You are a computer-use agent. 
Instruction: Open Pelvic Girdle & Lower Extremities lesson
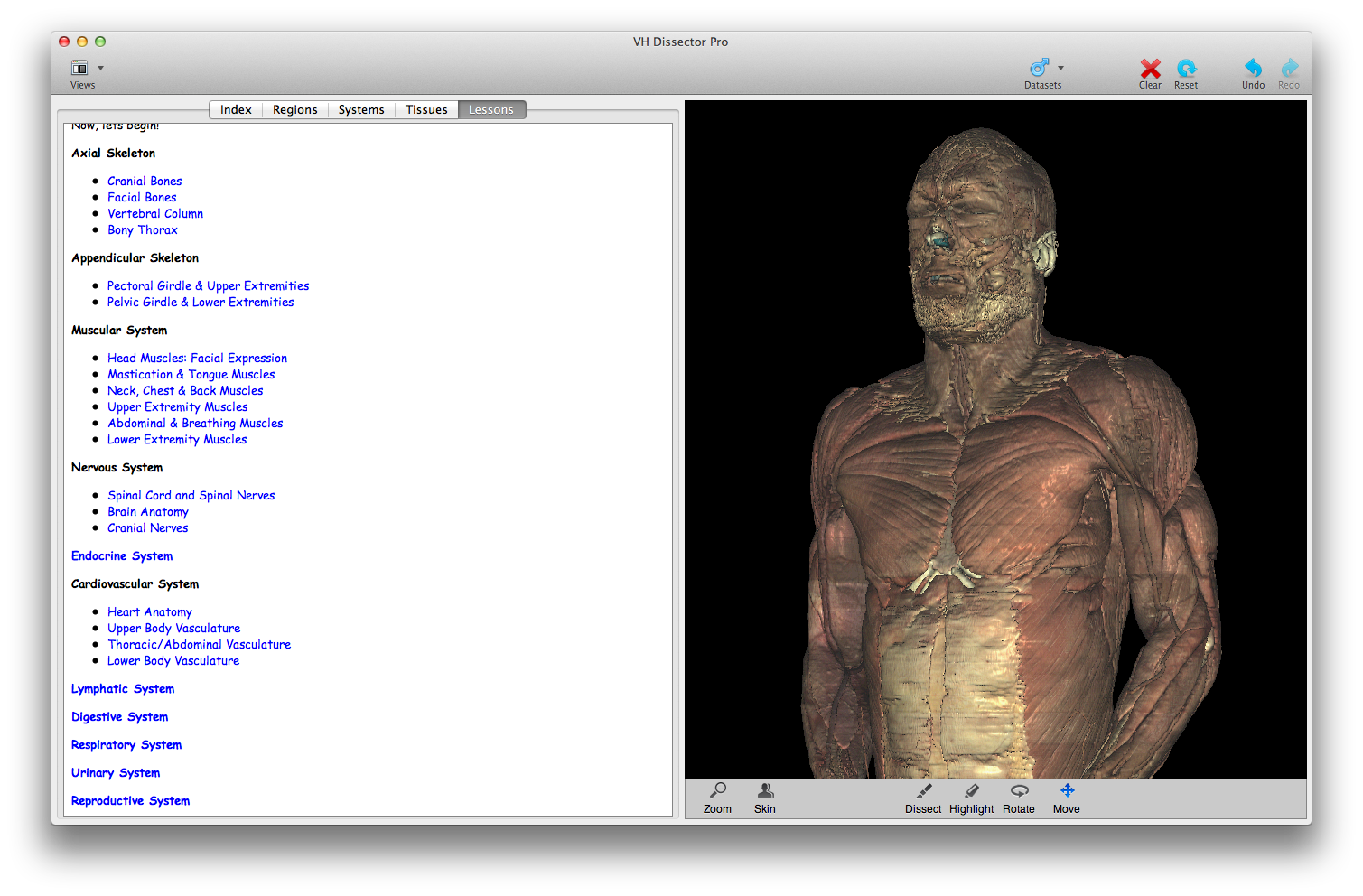tap(201, 302)
